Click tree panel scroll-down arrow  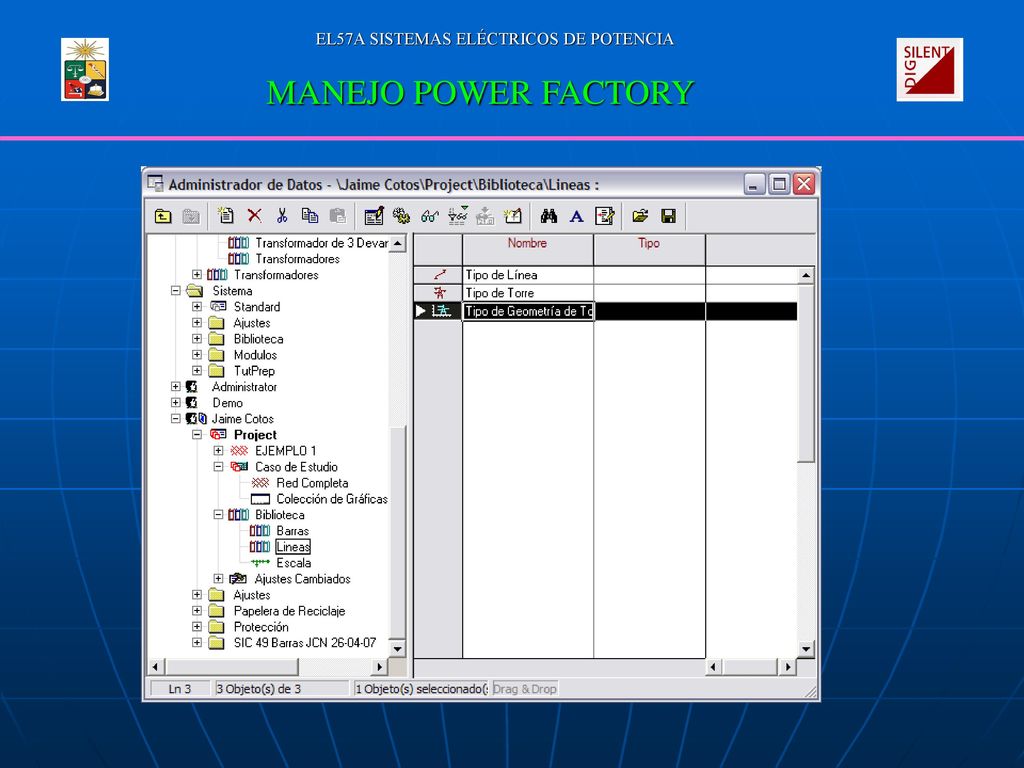397,648
